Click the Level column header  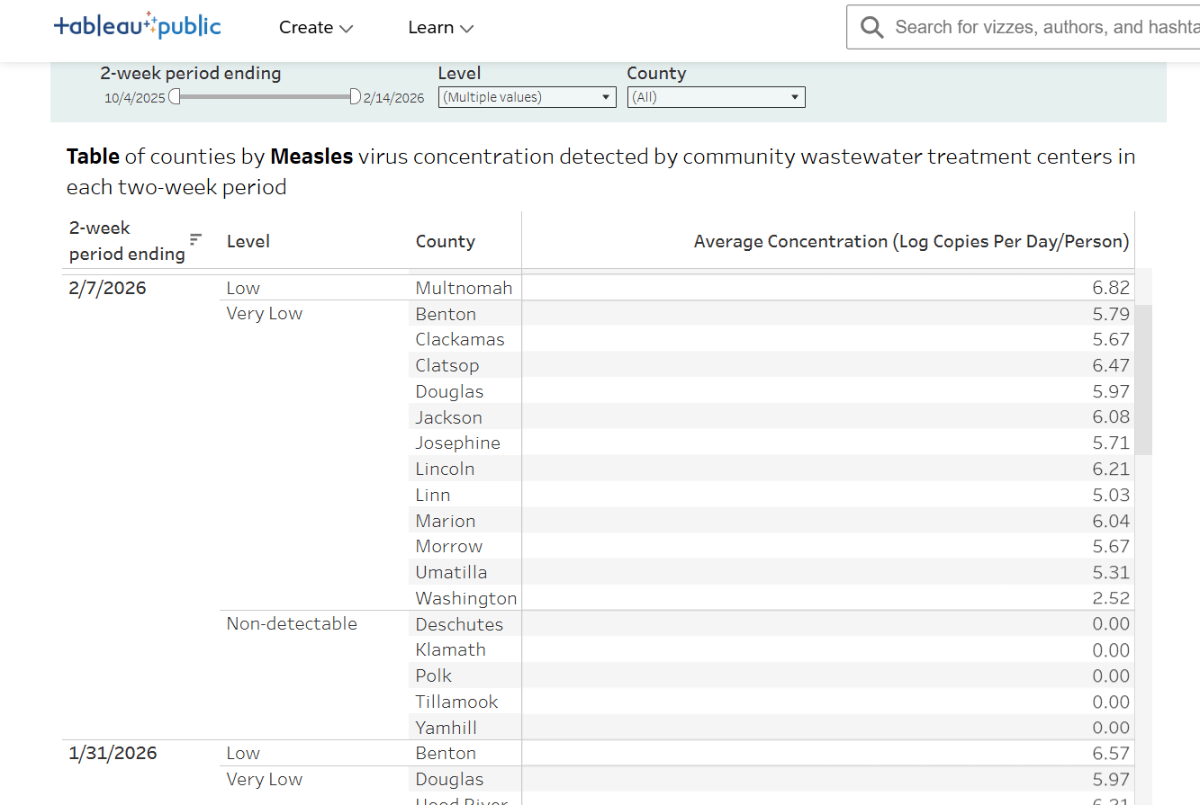(x=248, y=241)
